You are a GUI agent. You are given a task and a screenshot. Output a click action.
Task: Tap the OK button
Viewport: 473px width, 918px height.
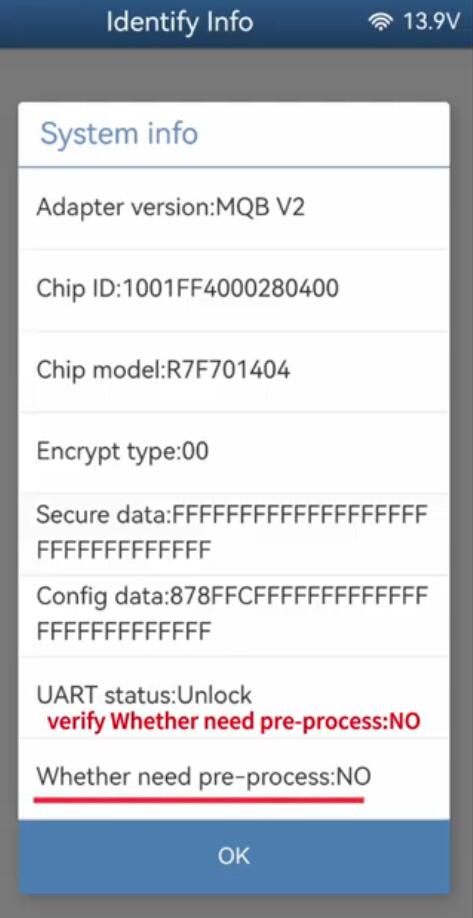234,855
